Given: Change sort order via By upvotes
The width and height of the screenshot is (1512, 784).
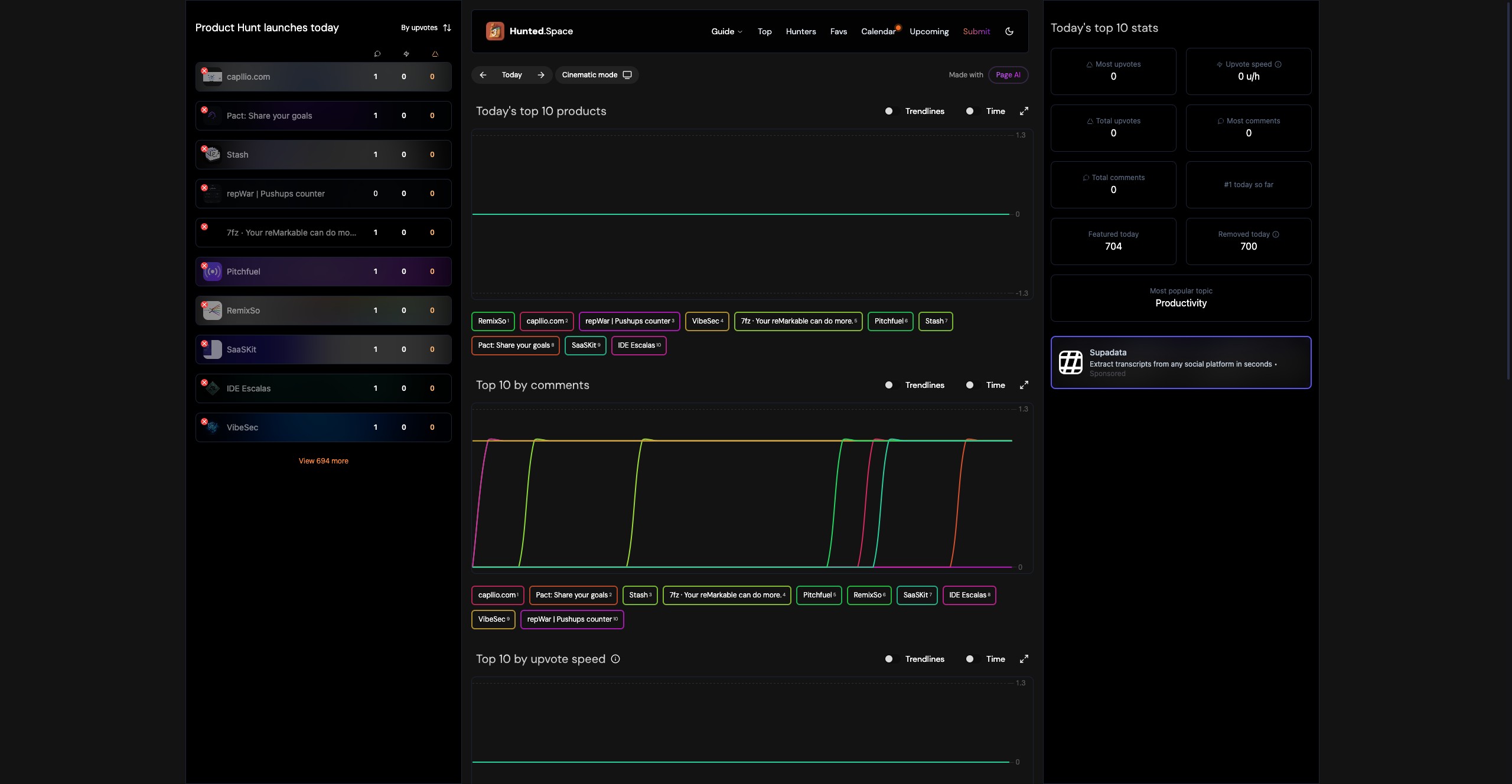Looking at the screenshot, I should 426,28.
